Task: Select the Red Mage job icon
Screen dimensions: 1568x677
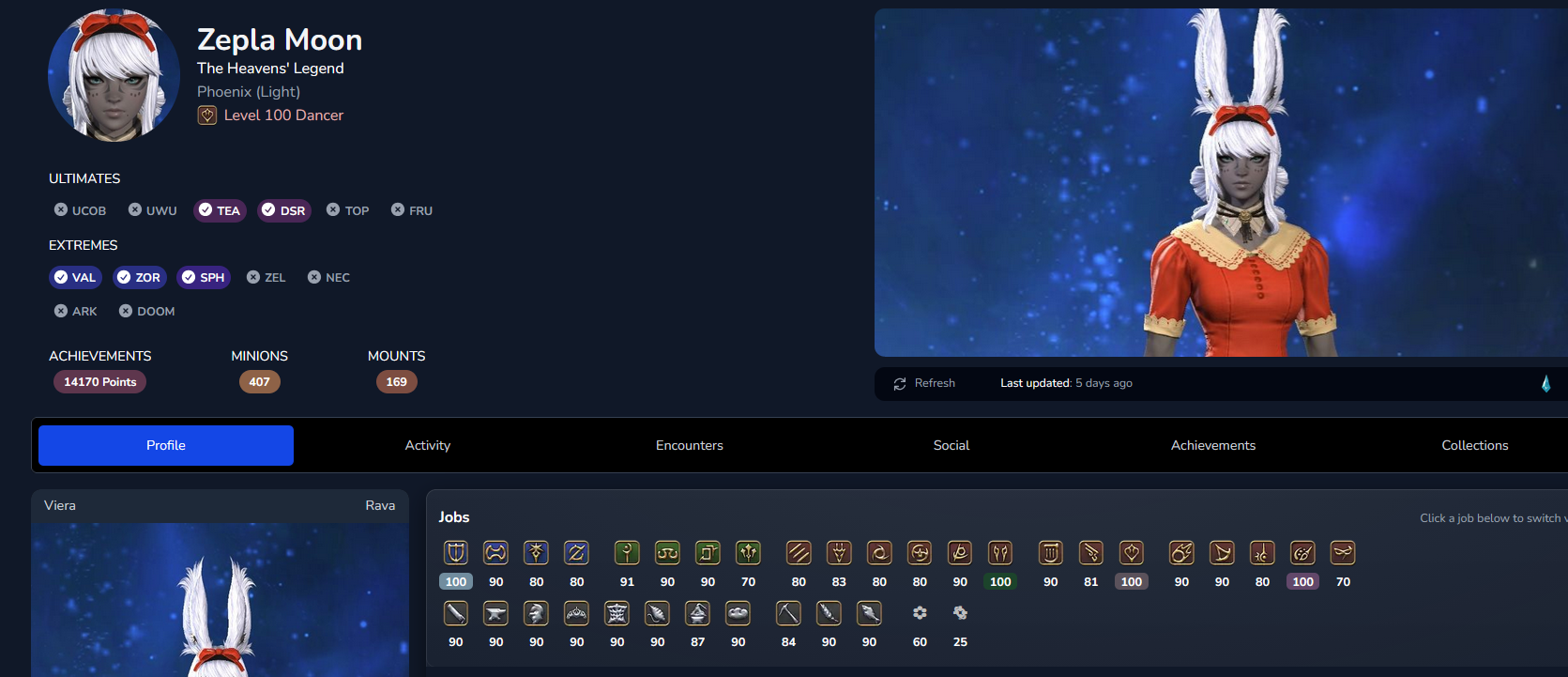Action: click(1262, 552)
